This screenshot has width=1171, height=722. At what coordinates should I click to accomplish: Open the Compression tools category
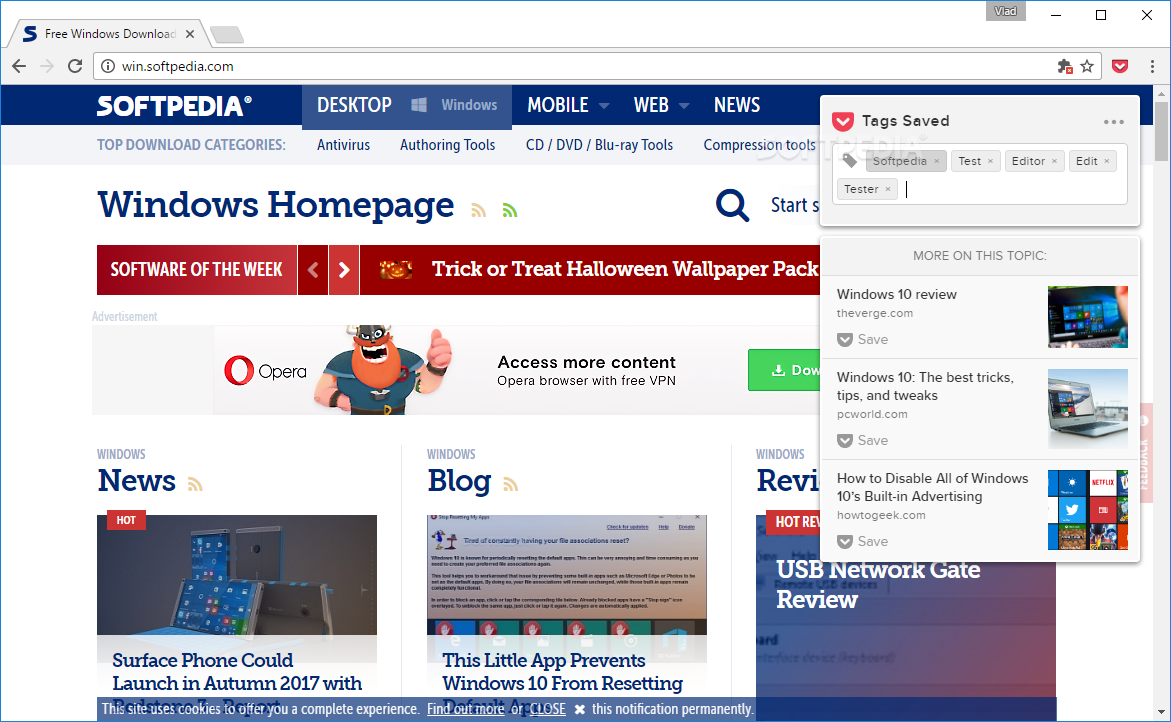[x=760, y=145]
